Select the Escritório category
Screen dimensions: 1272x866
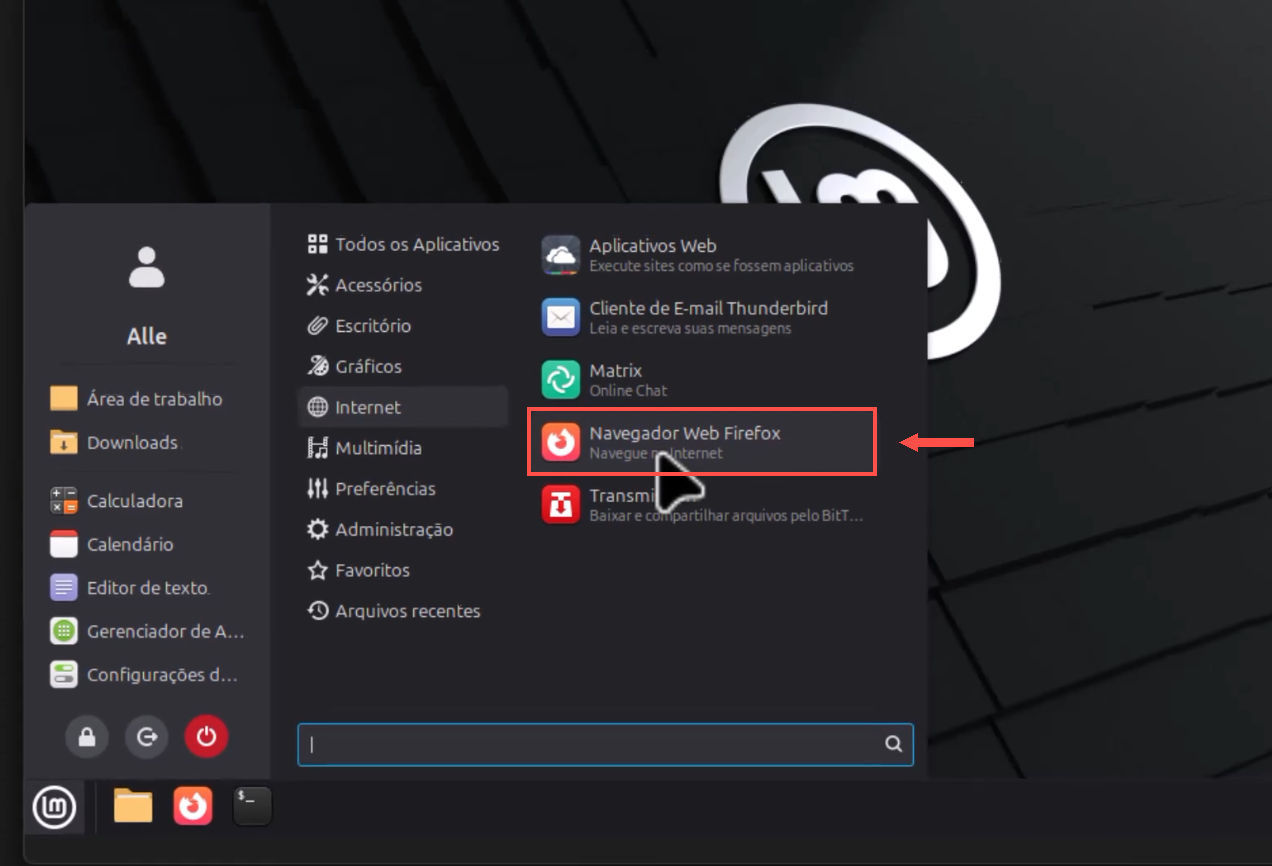pos(403,326)
